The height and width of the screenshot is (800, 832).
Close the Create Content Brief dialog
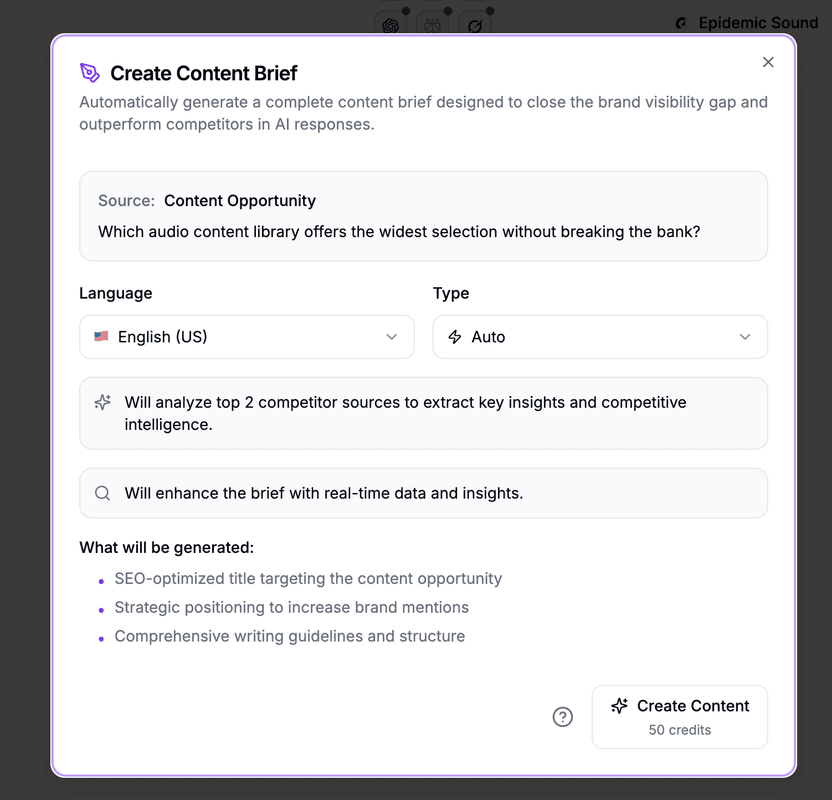(x=768, y=62)
